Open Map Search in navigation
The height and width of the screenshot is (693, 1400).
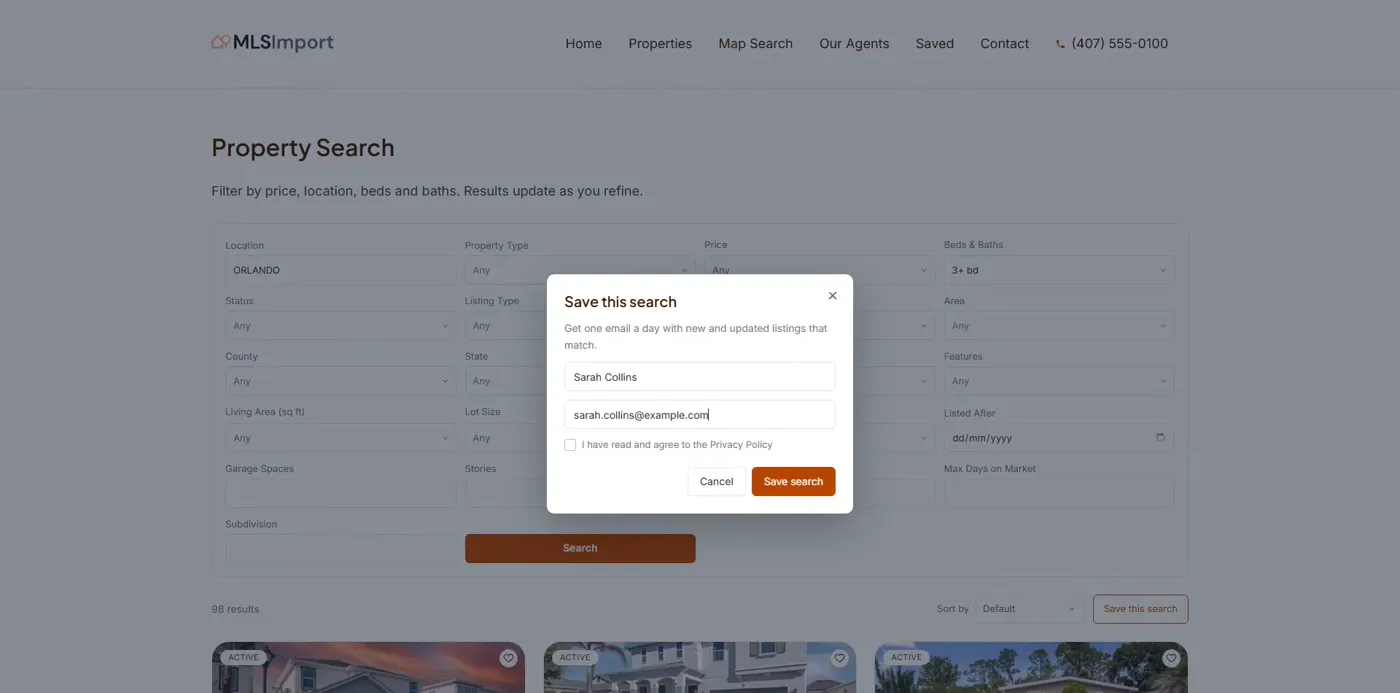click(755, 44)
